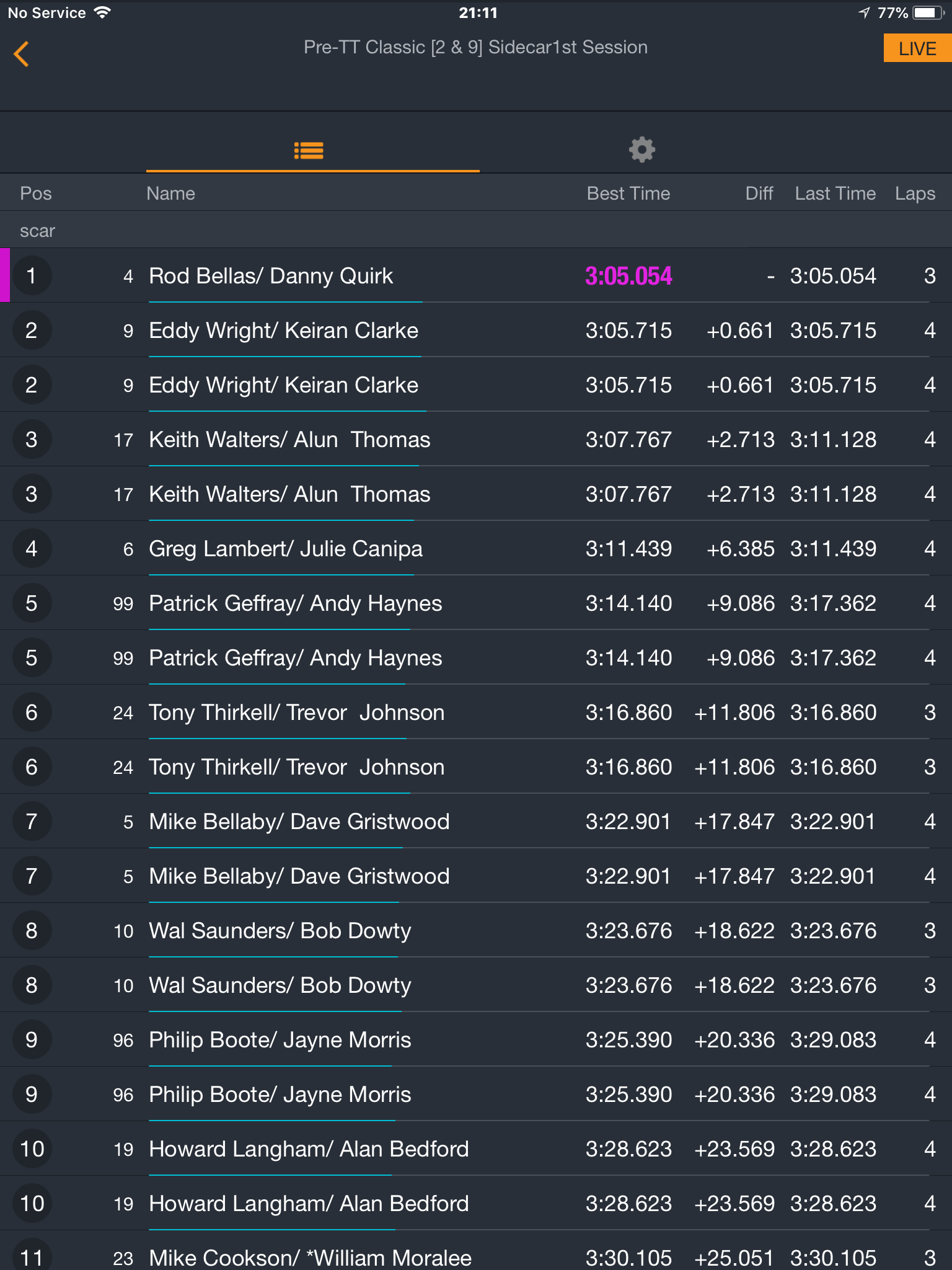Tap the Pos column header
Image resolution: width=952 pixels, height=1270 pixels.
(36, 193)
